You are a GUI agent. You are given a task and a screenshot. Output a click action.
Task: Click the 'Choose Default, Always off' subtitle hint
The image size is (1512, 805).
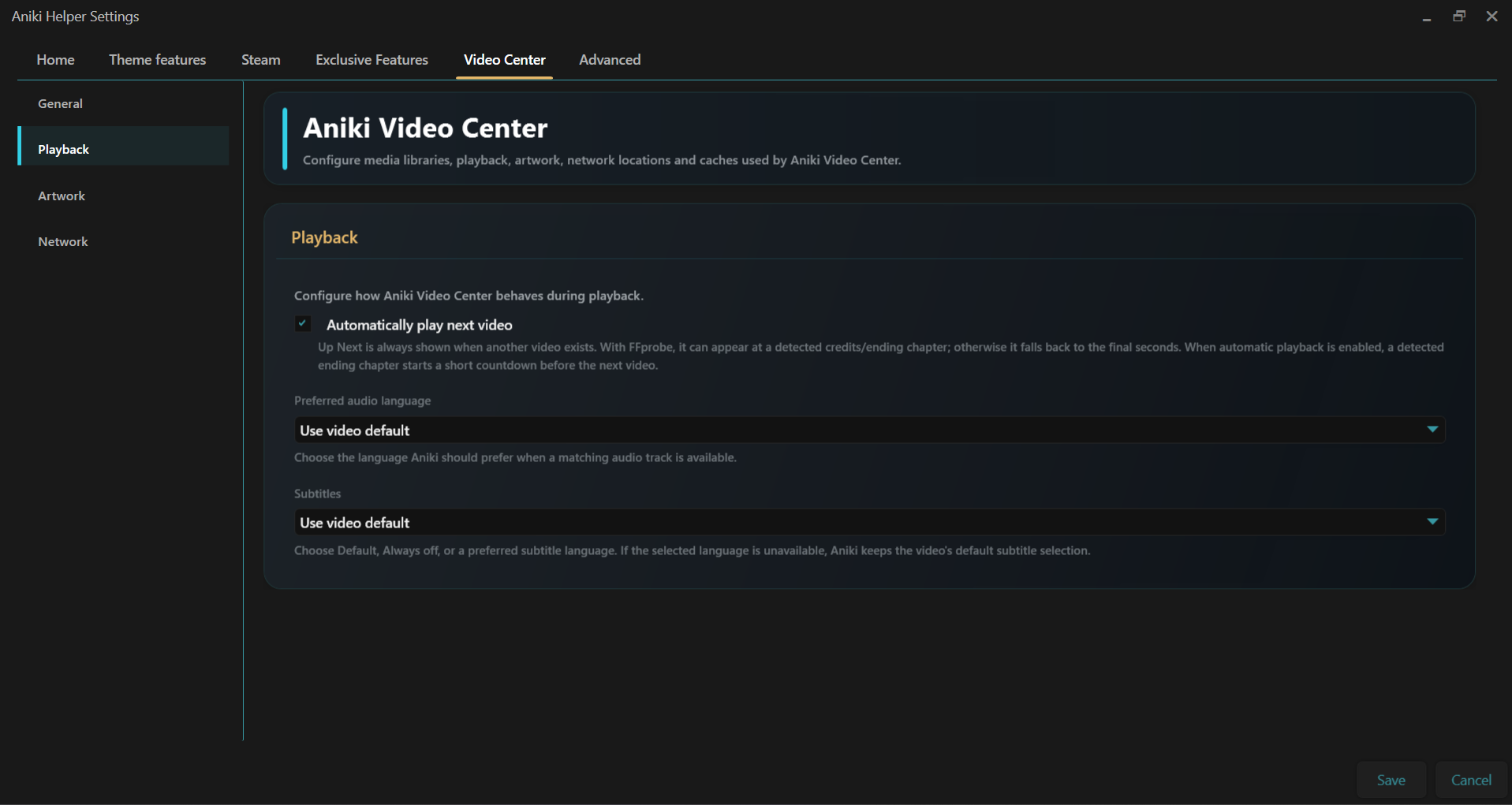693,550
